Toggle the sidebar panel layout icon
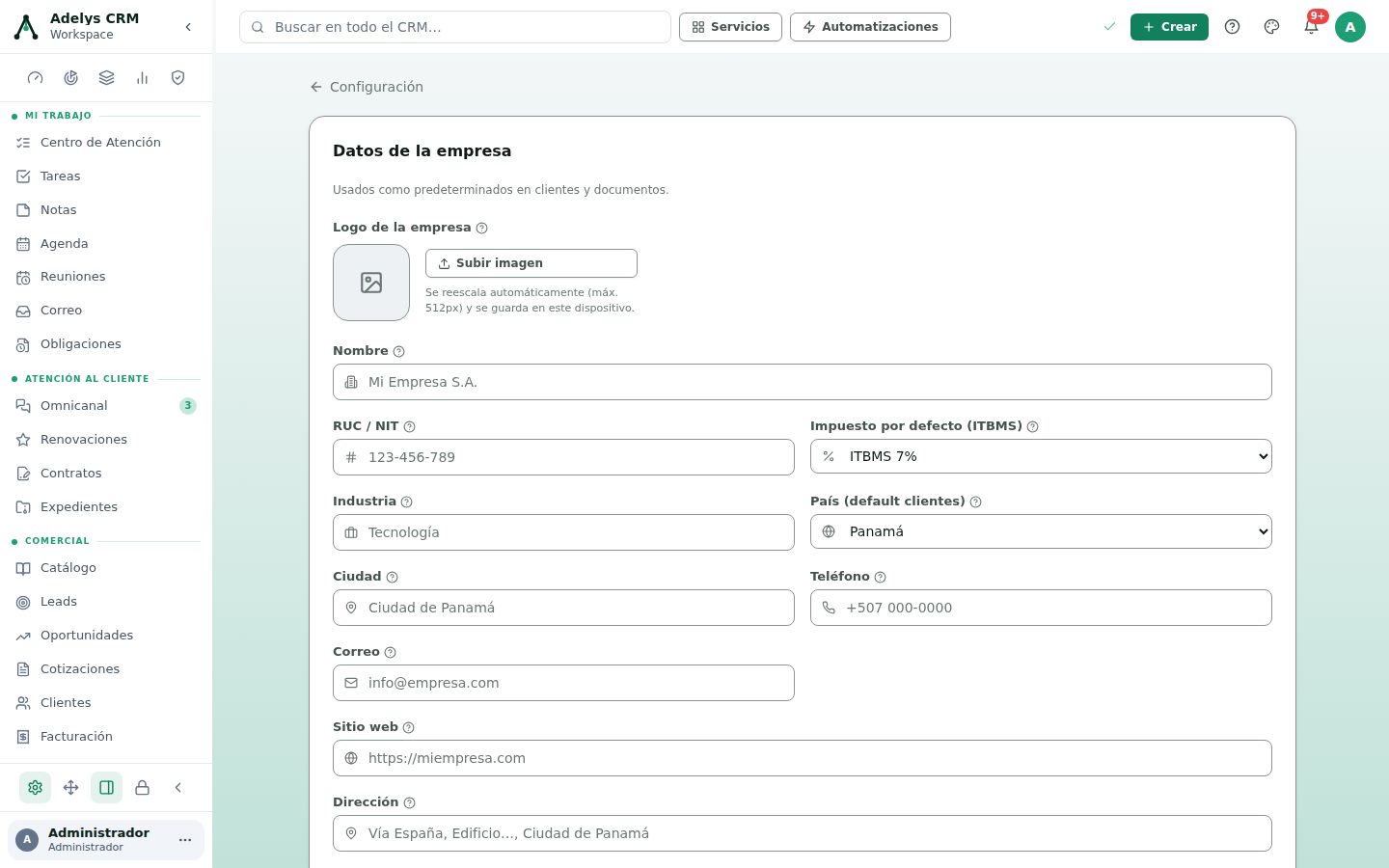The height and width of the screenshot is (868, 1389). coord(107,788)
